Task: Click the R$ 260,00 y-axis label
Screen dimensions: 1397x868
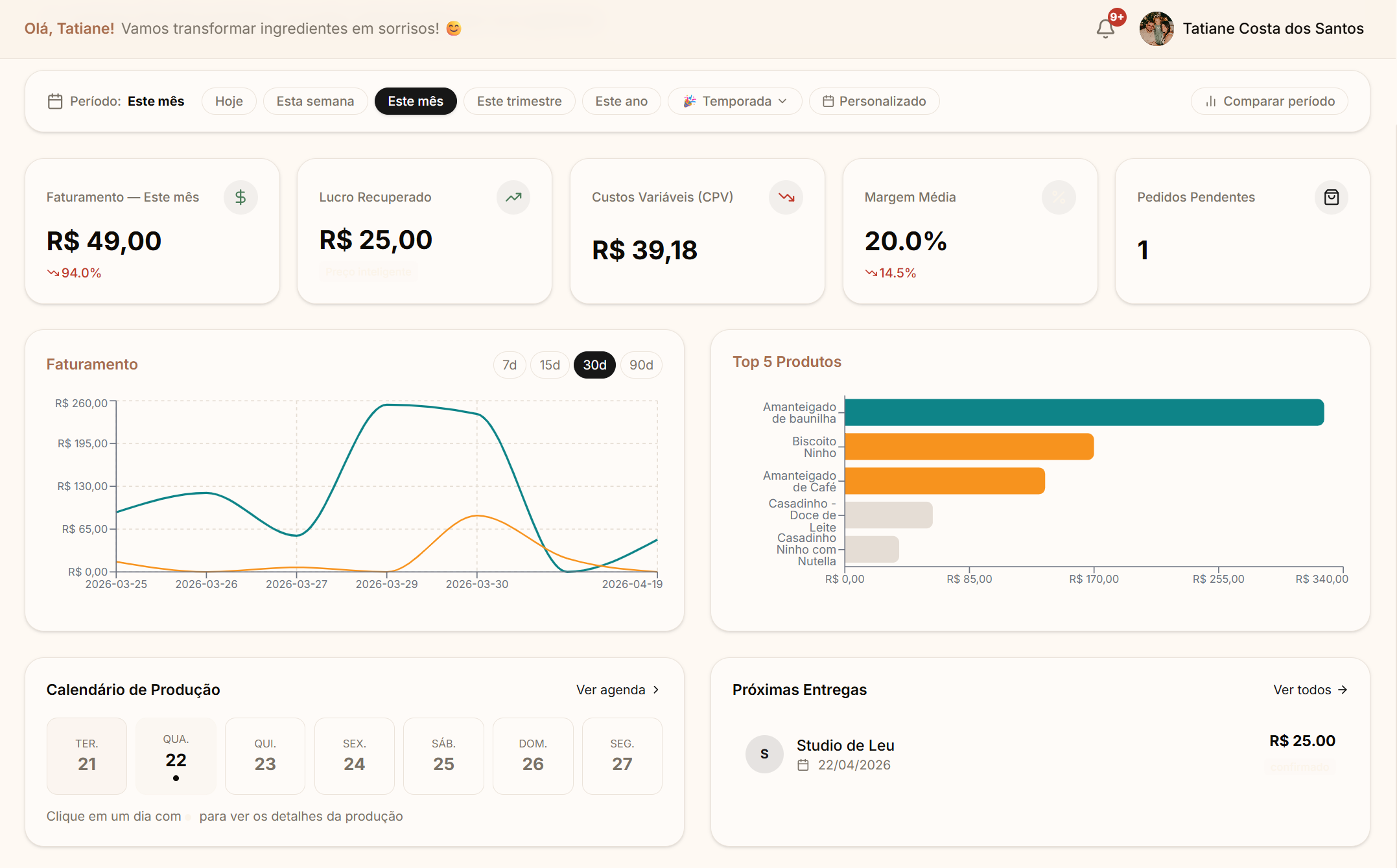Action: (x=81, y=403)
